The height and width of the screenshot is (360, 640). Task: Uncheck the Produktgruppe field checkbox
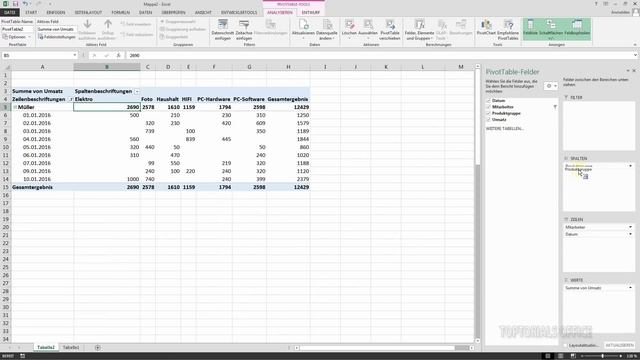(x=489, y=113)
